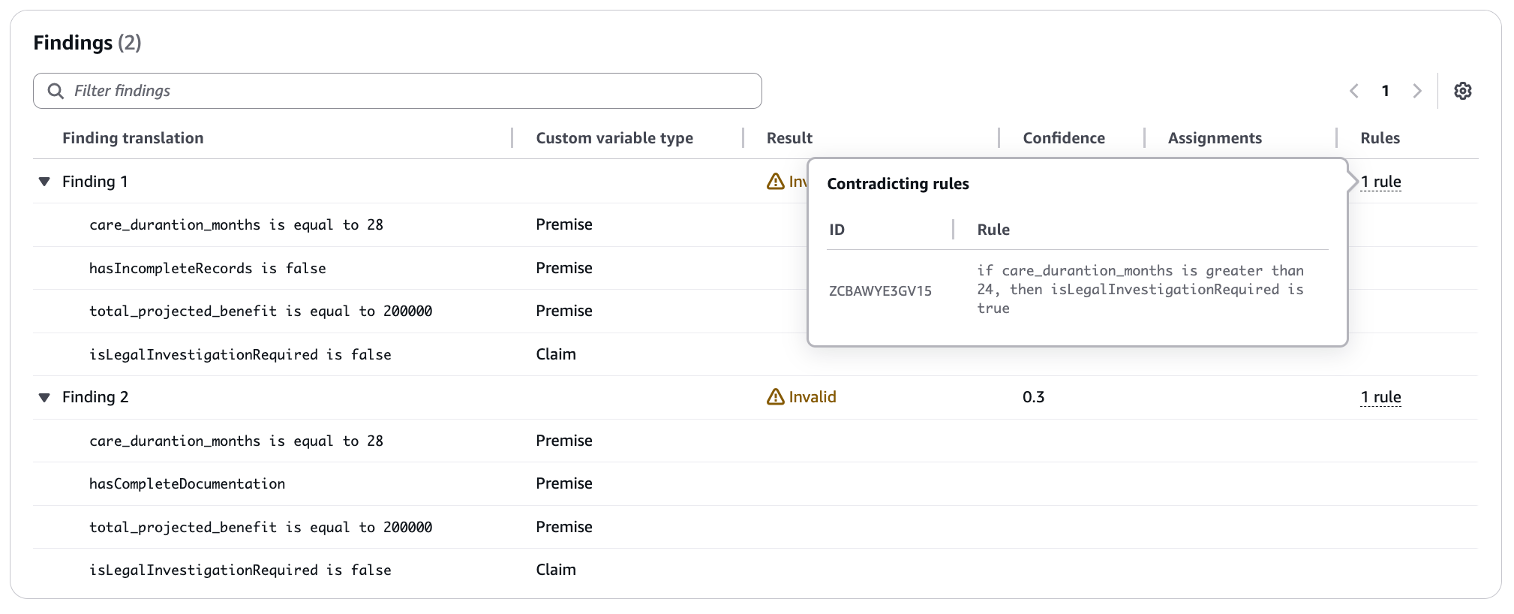This screenshot has height=614, width=1514.
Task: Open the 1 rule link for Finding 1
Action: click(1380, 182)
